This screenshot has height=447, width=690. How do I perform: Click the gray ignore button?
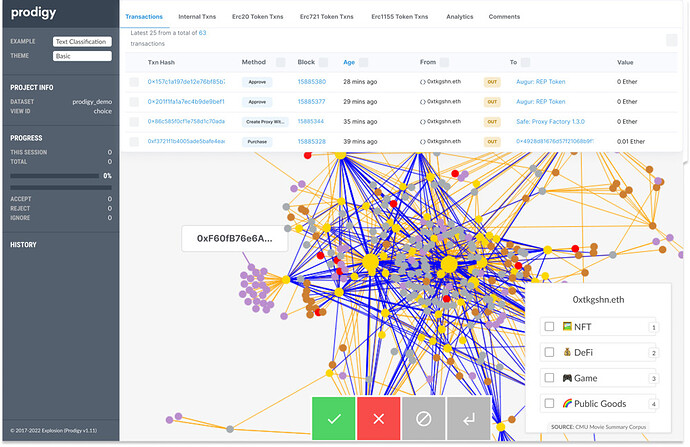pyautogui.click(x=423, y=418)
